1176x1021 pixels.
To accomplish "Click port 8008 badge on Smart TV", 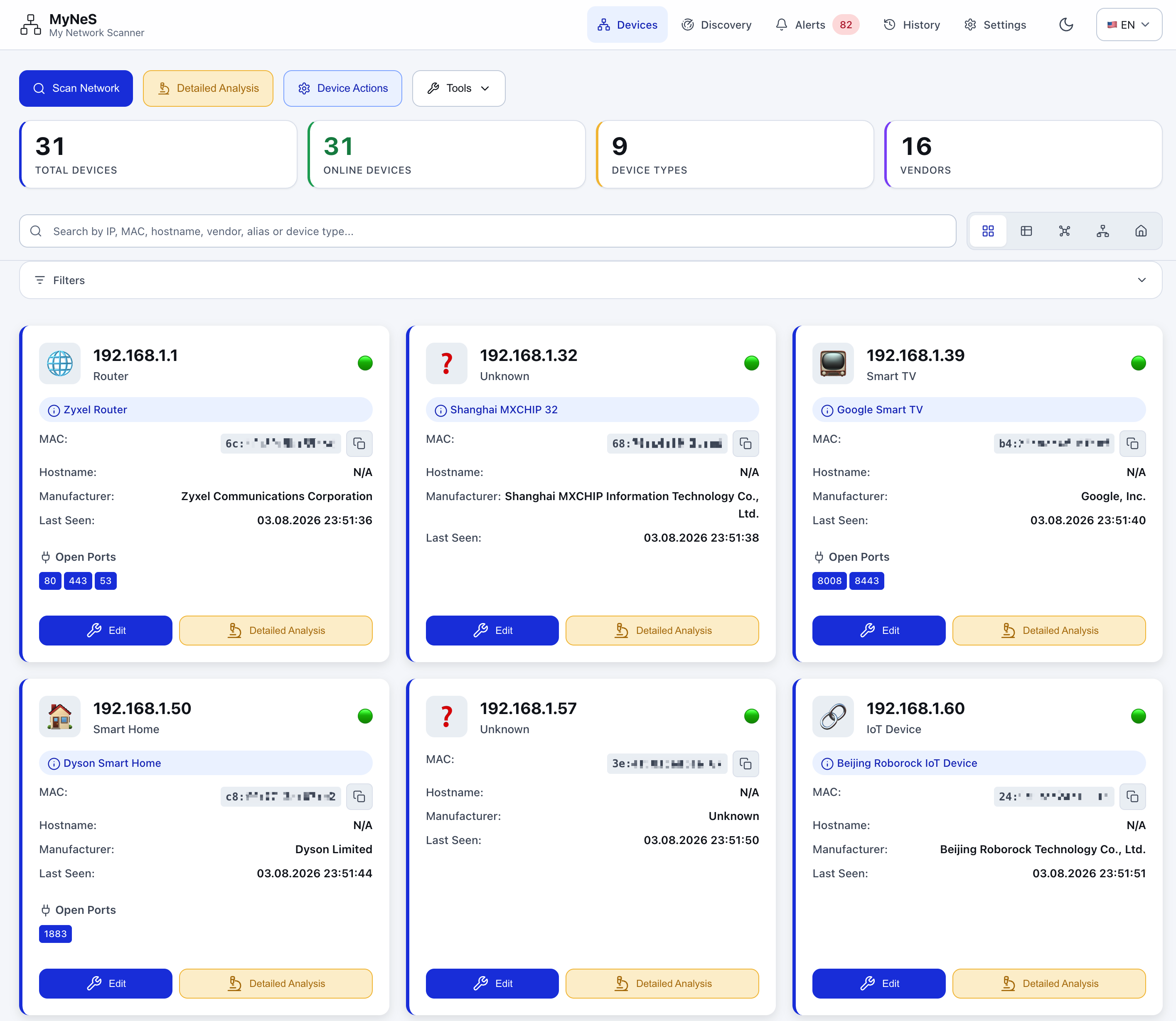I will 829,581.
